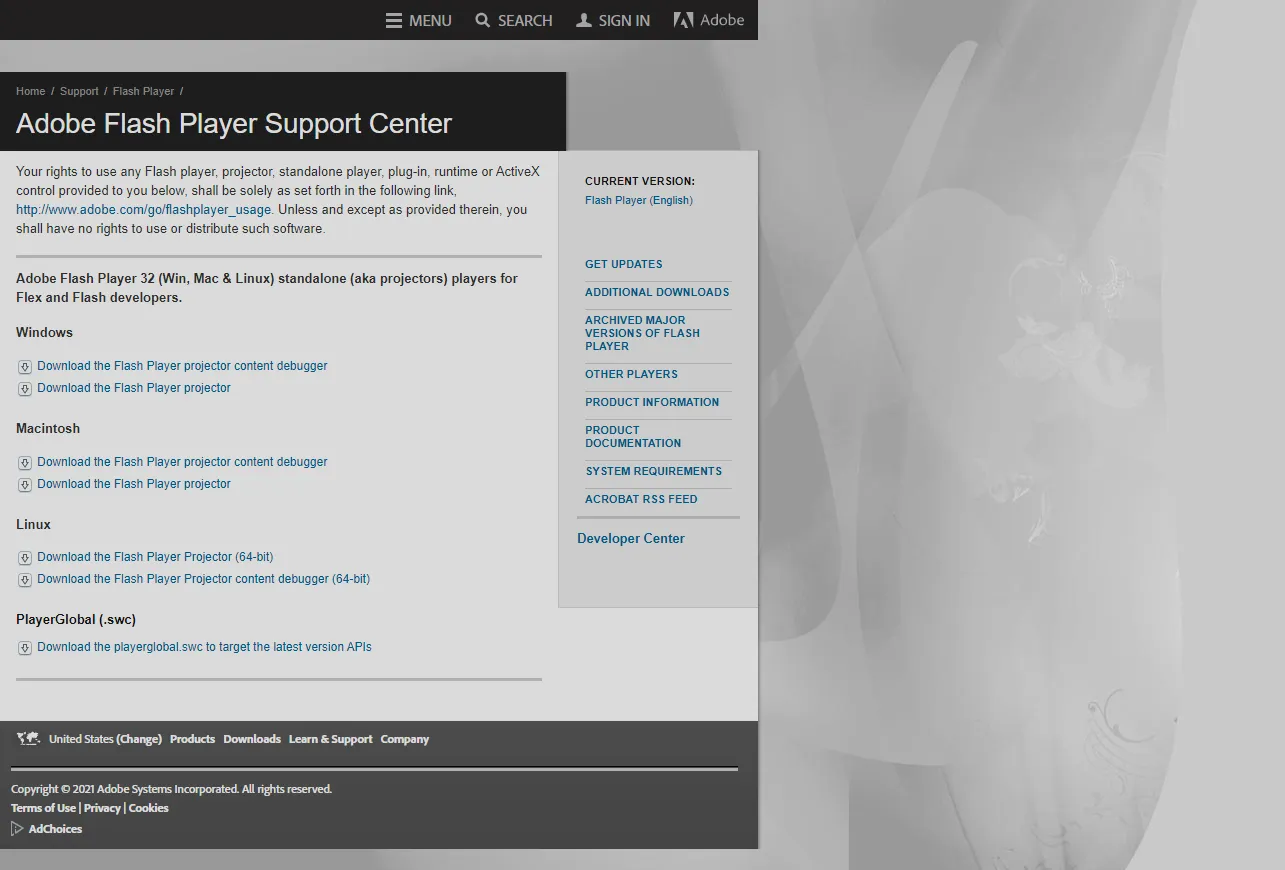Click the world map region icon
The image size is (1285, 870).
[x=28, y=739]
